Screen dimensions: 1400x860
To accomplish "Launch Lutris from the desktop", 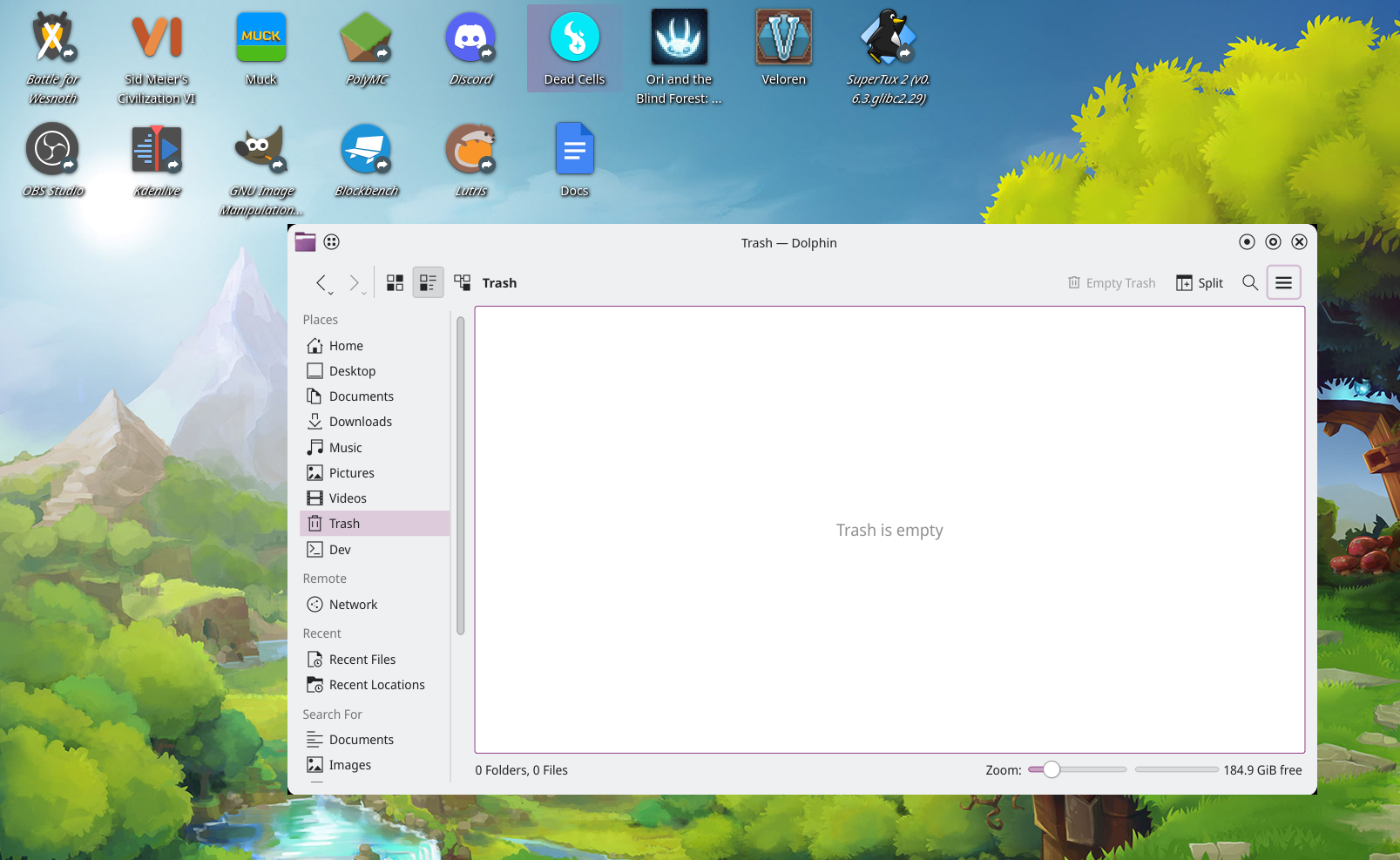I will pos(470,159).
